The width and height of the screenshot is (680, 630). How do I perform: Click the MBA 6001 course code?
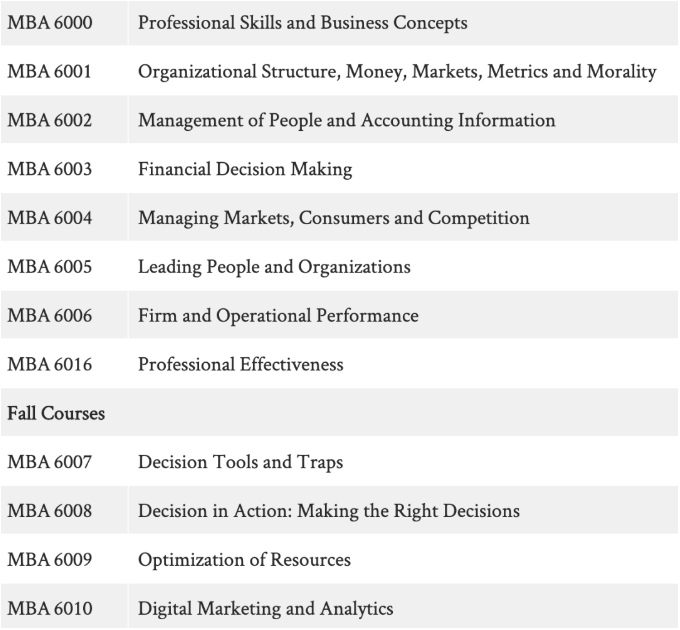pyautogui.click(x=50, y=72)
